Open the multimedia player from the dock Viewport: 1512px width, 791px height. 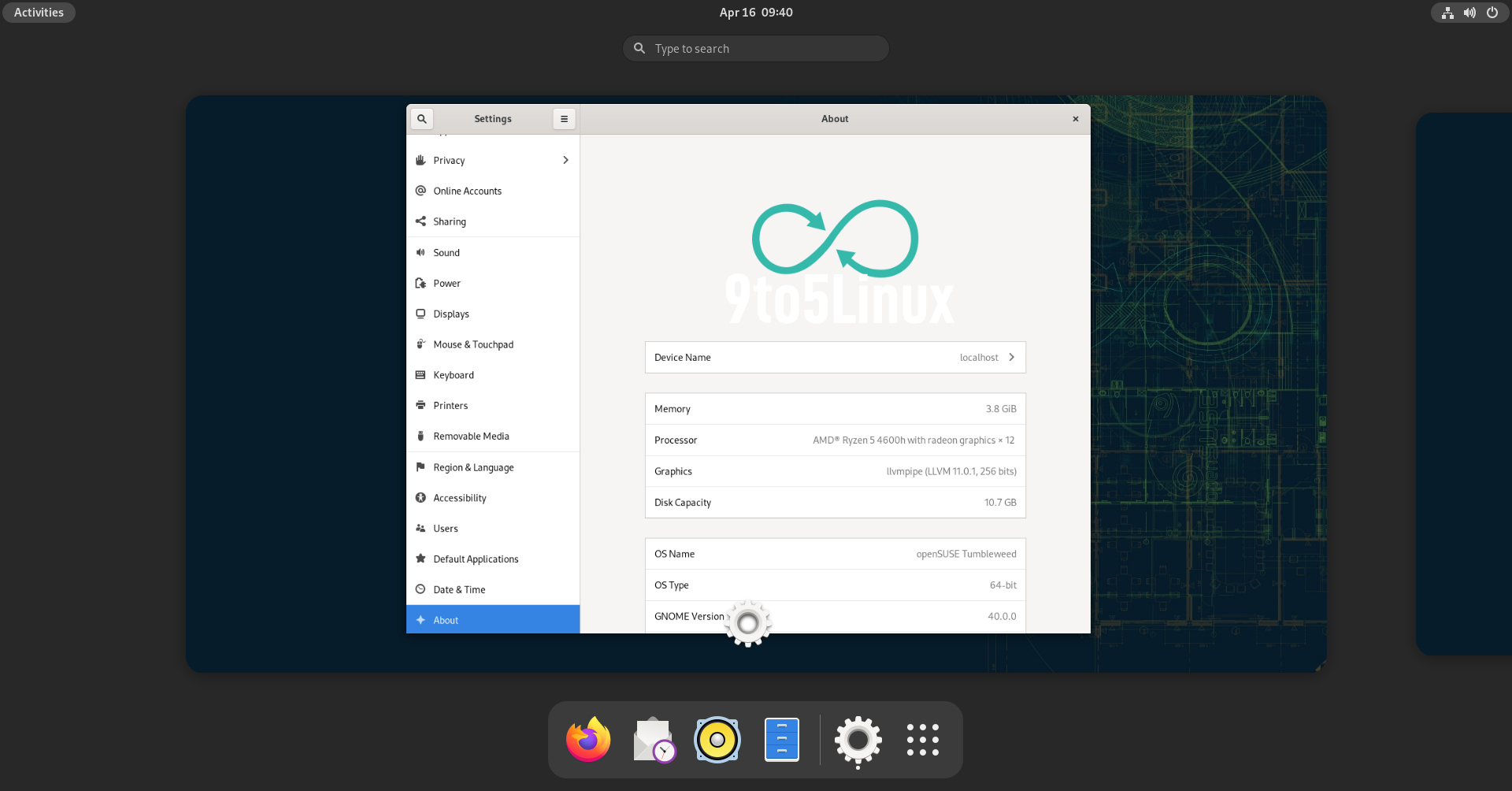pos(717,739)
